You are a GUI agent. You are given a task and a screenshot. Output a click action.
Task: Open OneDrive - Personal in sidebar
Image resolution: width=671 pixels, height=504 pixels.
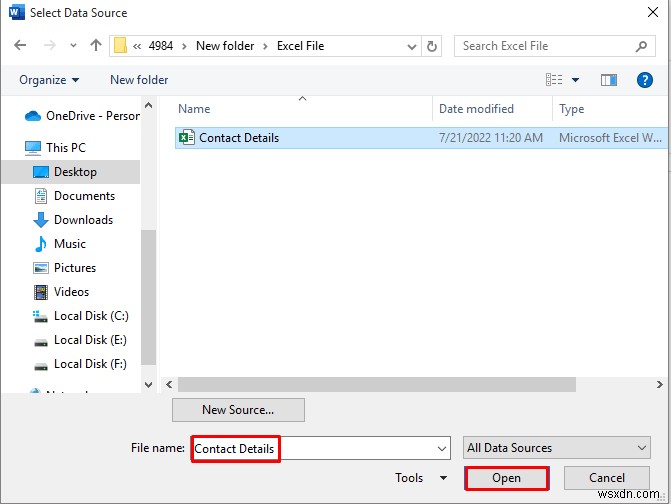click(x=92, y=116)
